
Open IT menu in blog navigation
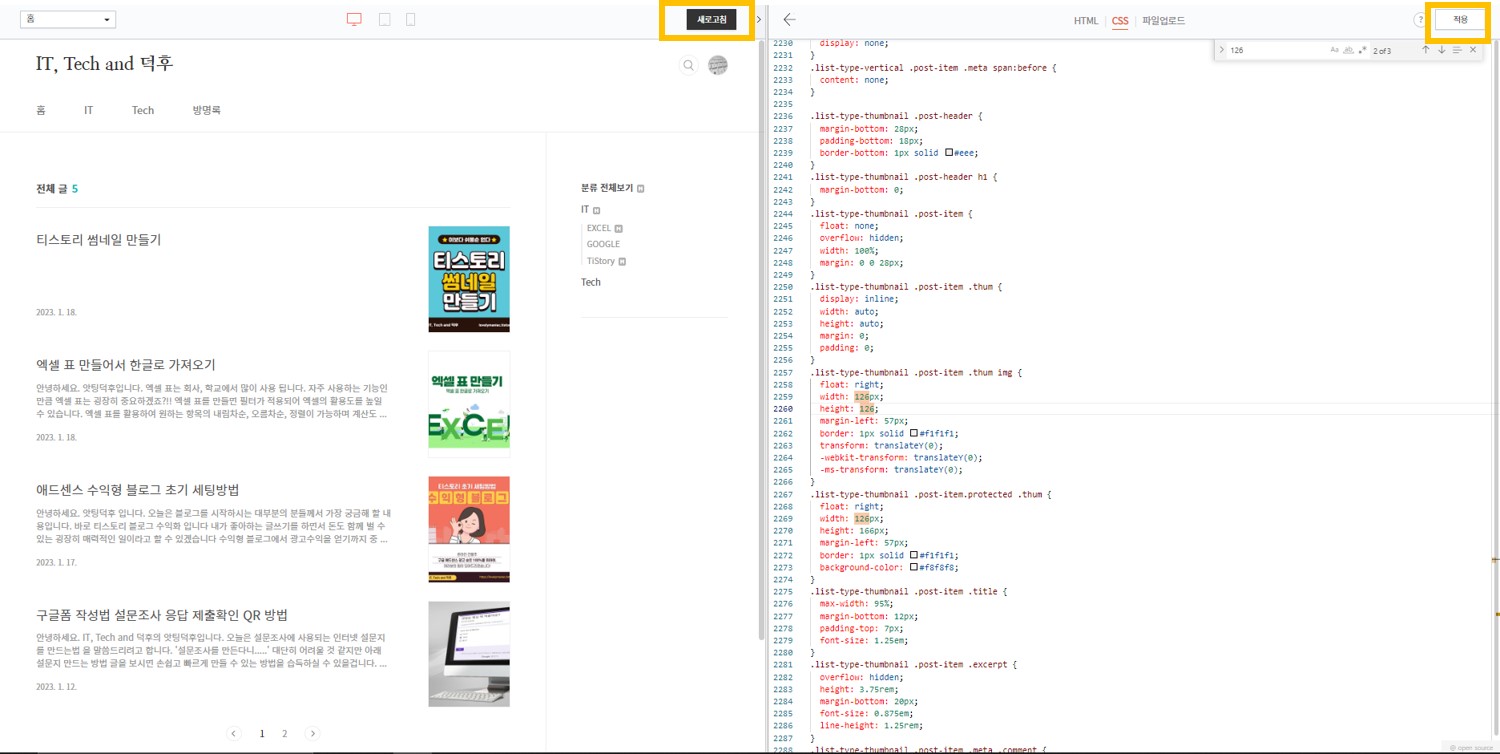[x=88, y=110]
